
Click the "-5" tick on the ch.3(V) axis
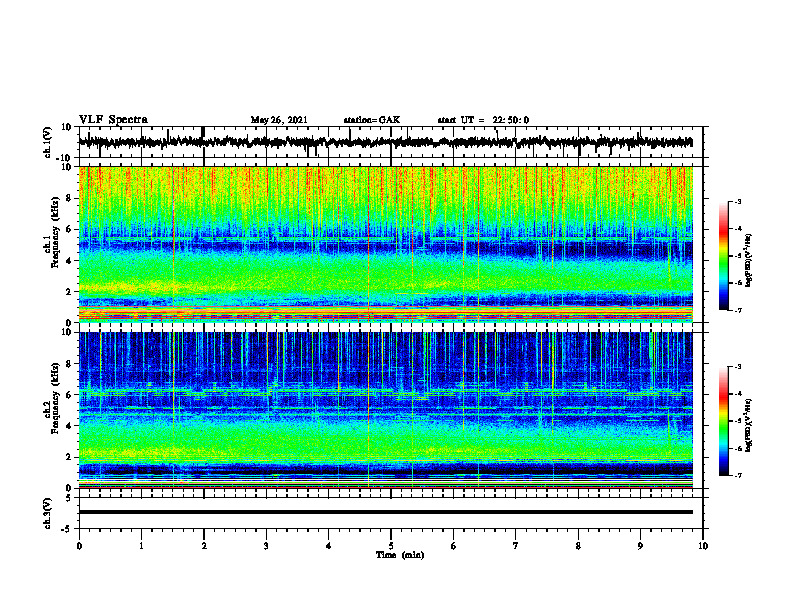click(x=67, y=529)
